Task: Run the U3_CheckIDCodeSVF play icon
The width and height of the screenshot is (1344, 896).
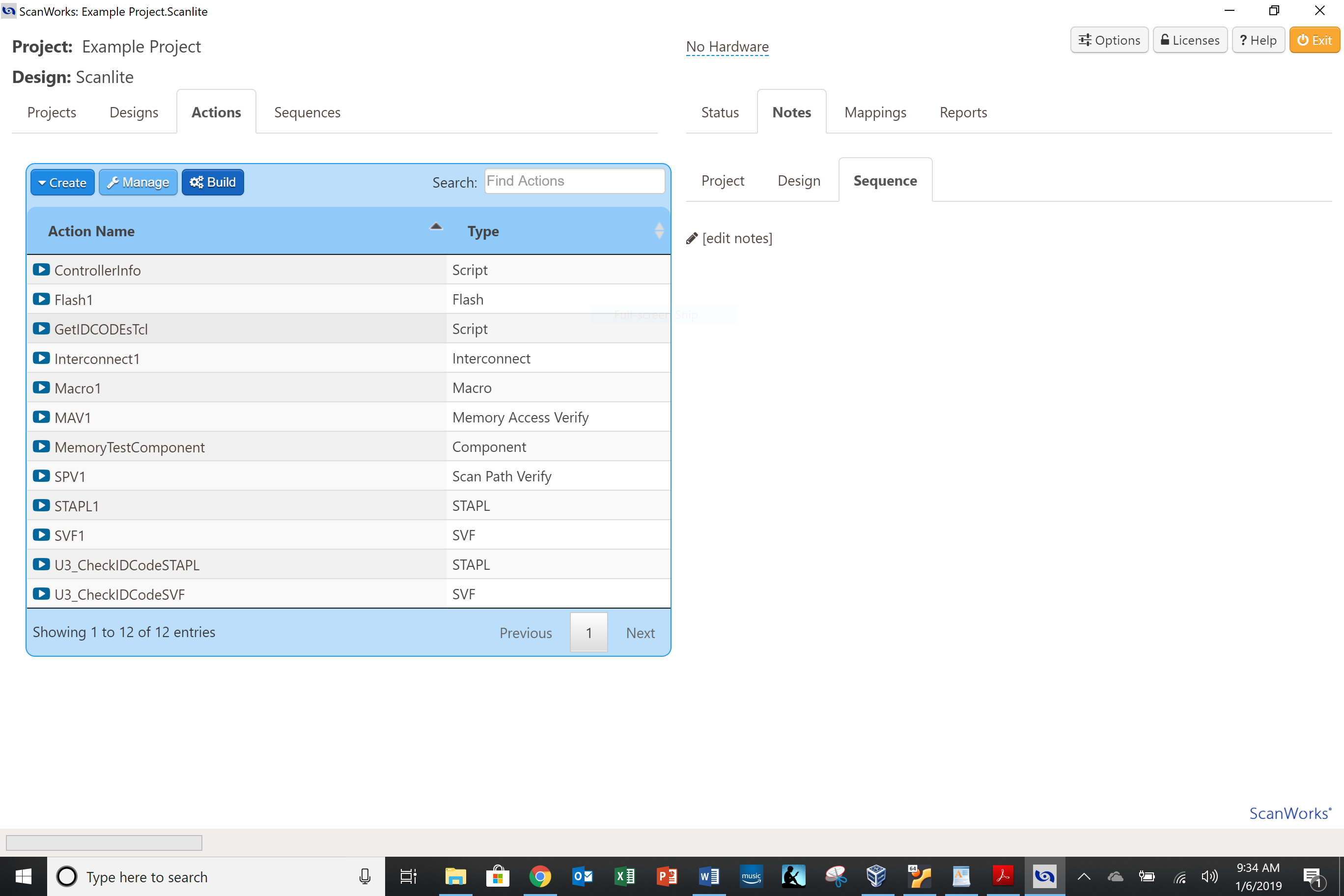Action: (x=41, y=594)
